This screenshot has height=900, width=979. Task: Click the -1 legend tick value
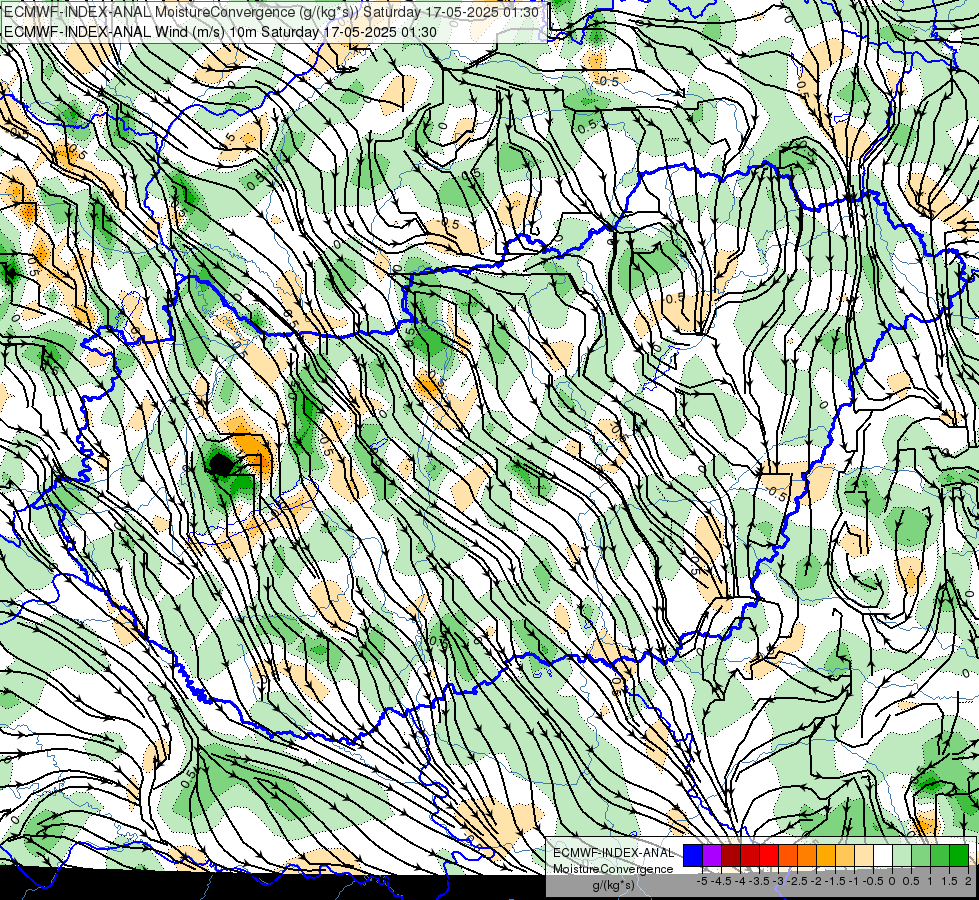[x=854, y=881]
